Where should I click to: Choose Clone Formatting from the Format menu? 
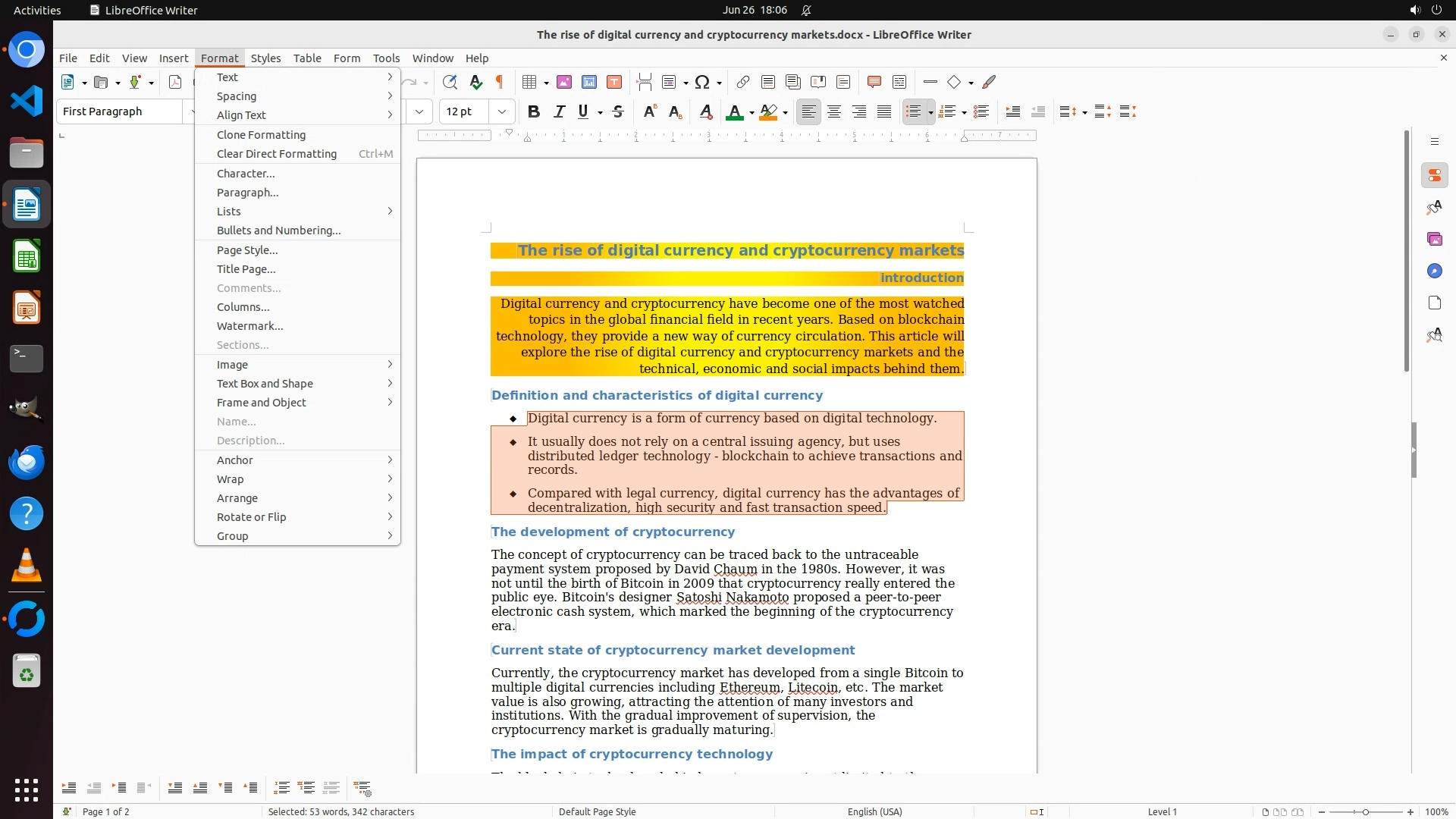pyautogui.click(x=261, y=135)
